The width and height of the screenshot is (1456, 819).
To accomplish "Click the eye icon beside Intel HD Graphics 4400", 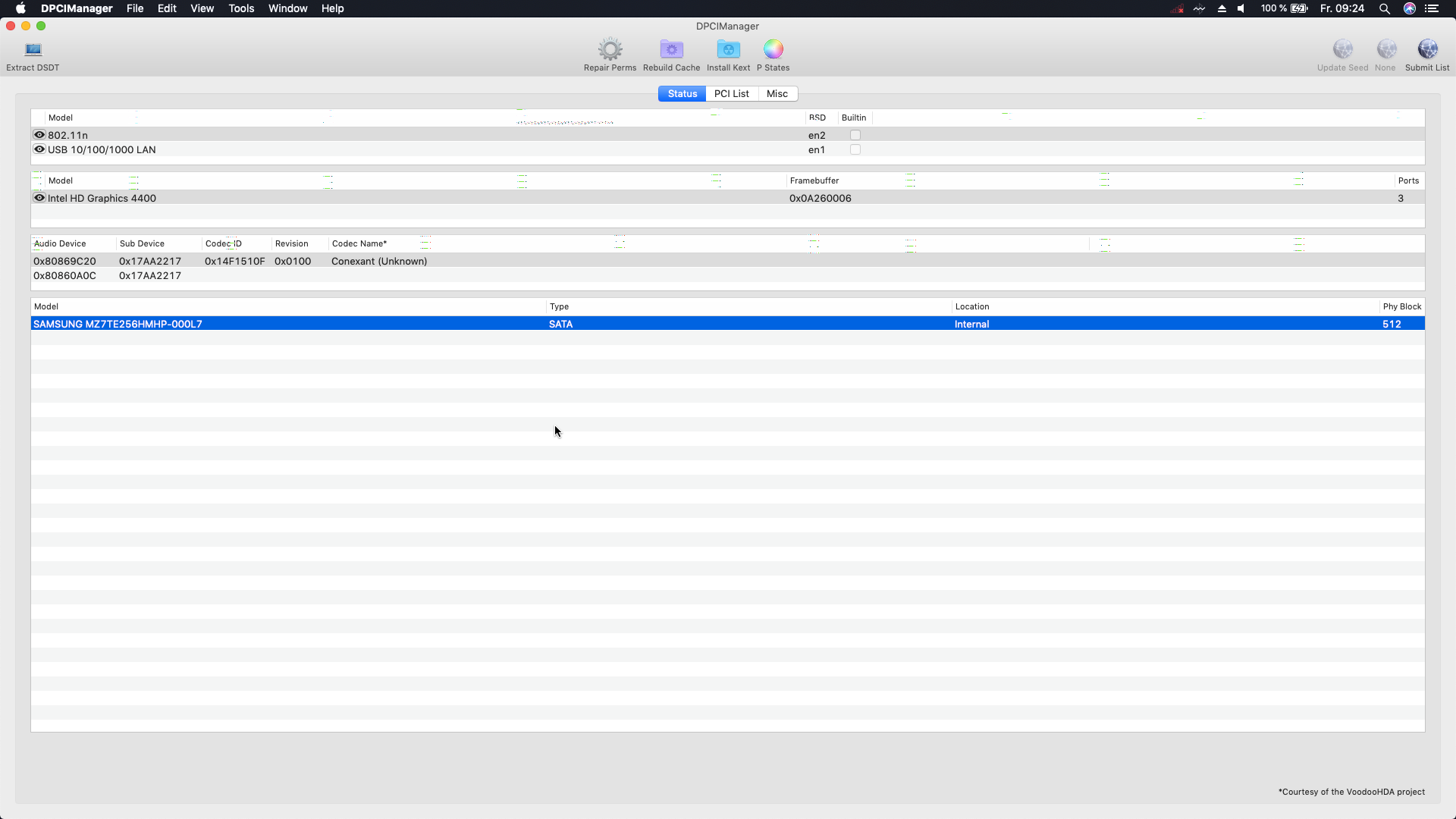I will pos(39,198).
